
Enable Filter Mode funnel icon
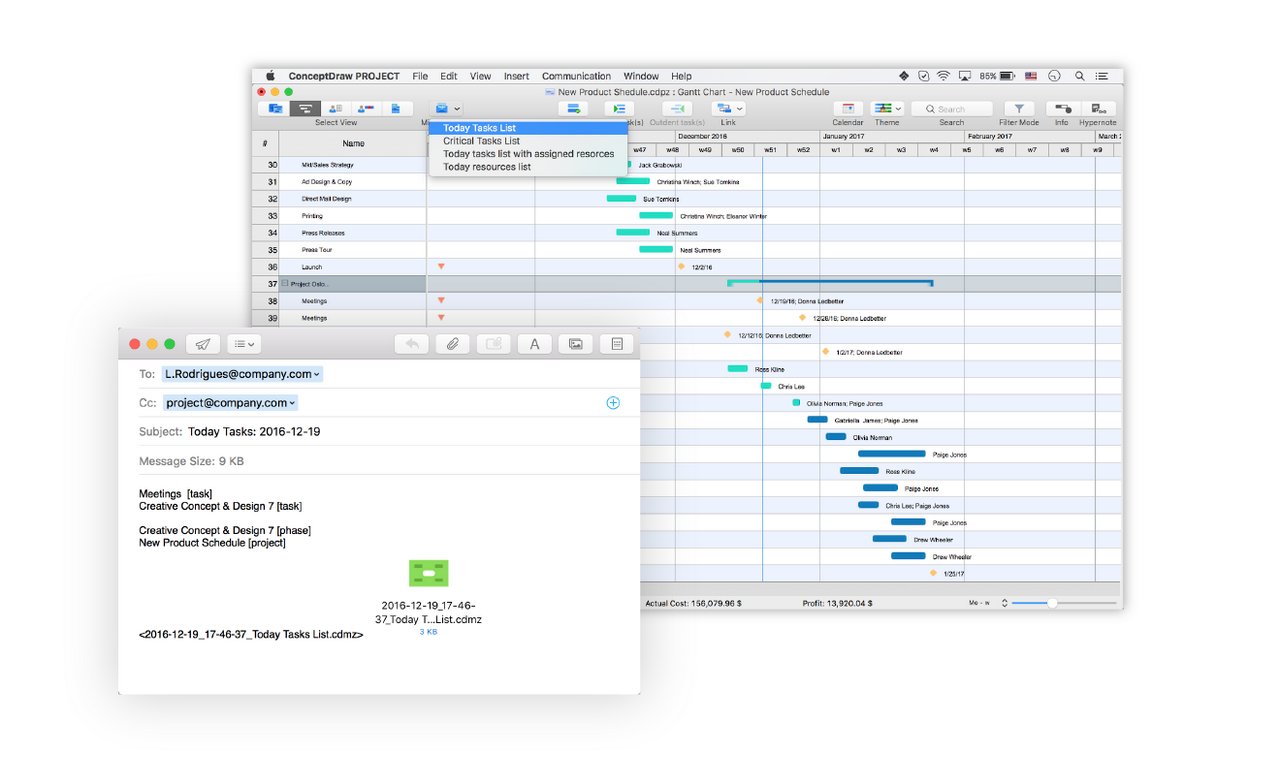point(1019,109)
